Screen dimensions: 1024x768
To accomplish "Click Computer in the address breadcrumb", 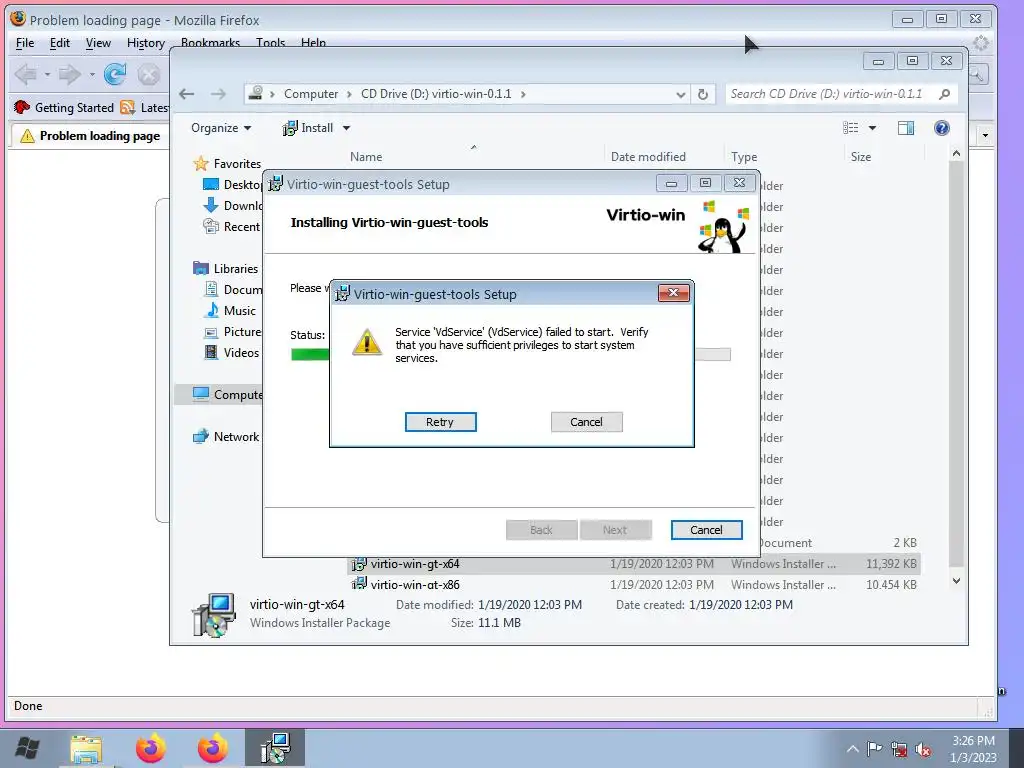I will click(311, 94).
